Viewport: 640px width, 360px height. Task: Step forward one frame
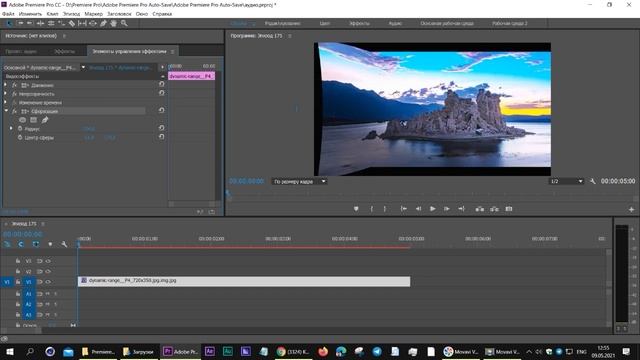pyautogui.click(x=447, y=209)
